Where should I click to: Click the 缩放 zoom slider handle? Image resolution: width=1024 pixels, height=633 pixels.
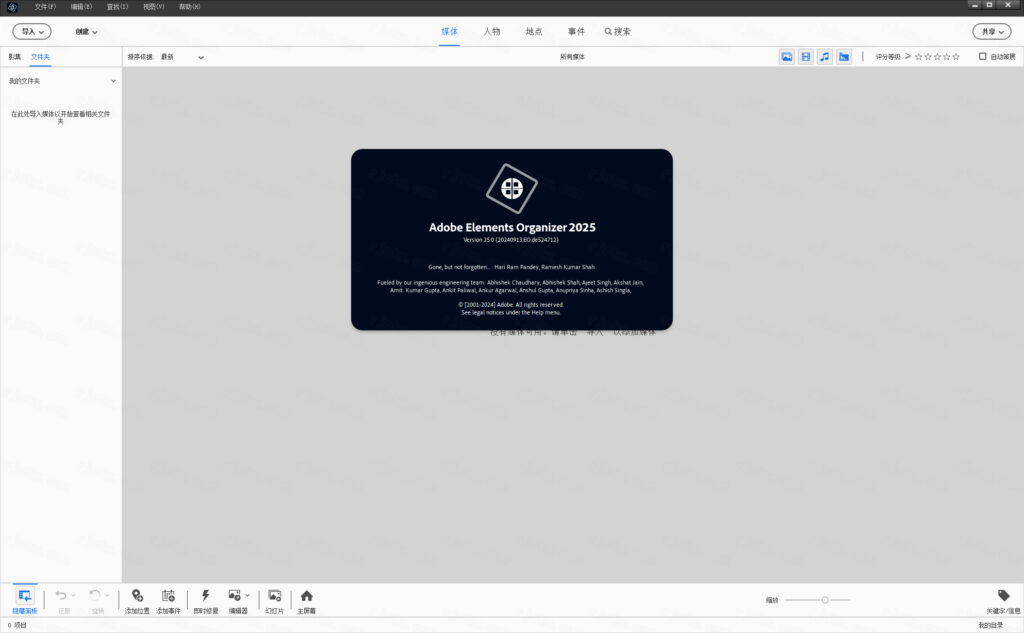(x=825, y=600)
